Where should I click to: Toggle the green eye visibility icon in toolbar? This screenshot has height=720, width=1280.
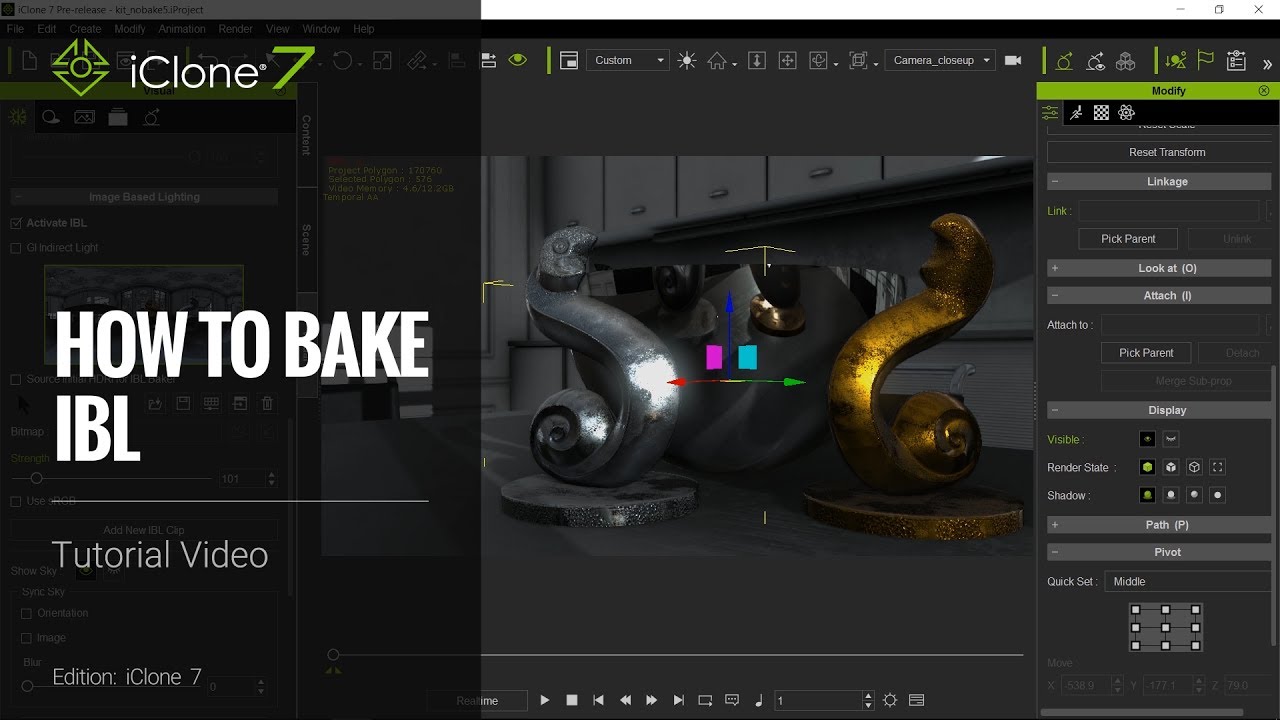517,60
